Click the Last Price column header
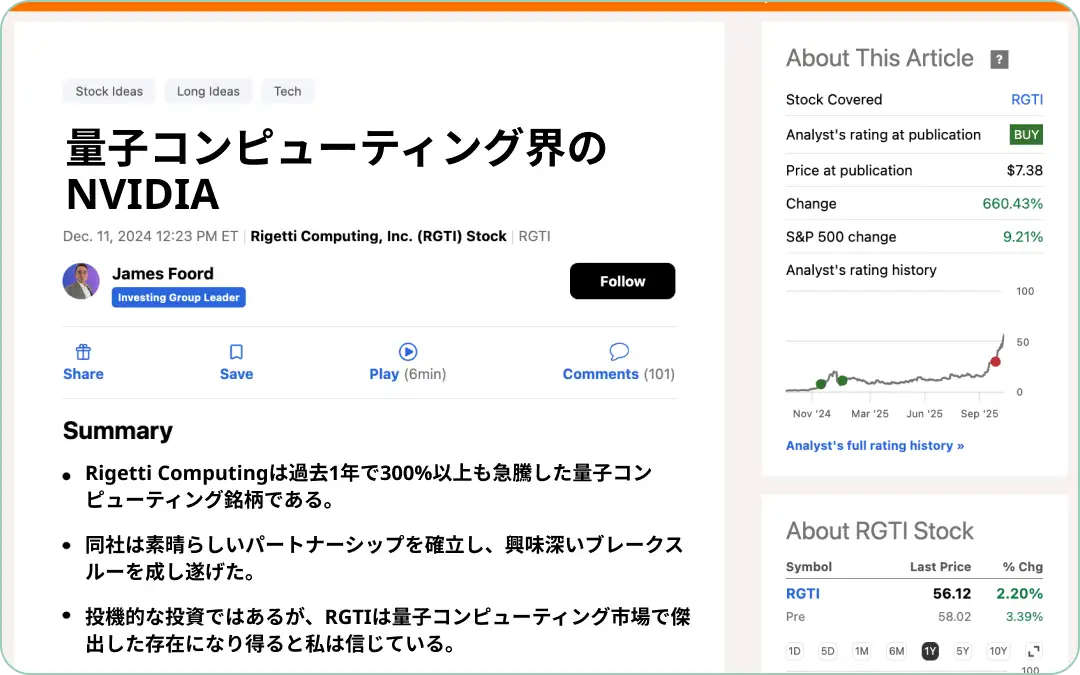This screenshot has height=675, width=1080. click(x=940, y=566)
